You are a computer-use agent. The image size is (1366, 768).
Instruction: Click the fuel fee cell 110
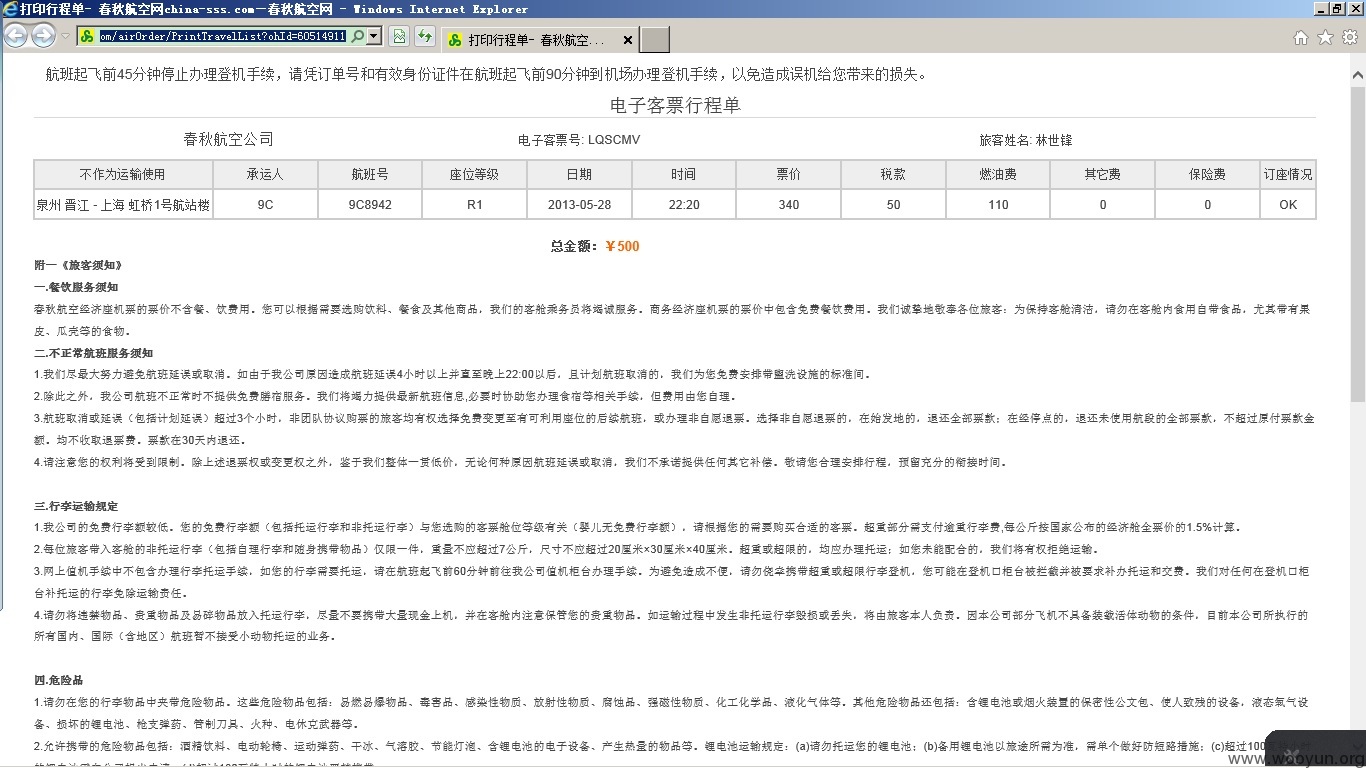coord(998,204)
